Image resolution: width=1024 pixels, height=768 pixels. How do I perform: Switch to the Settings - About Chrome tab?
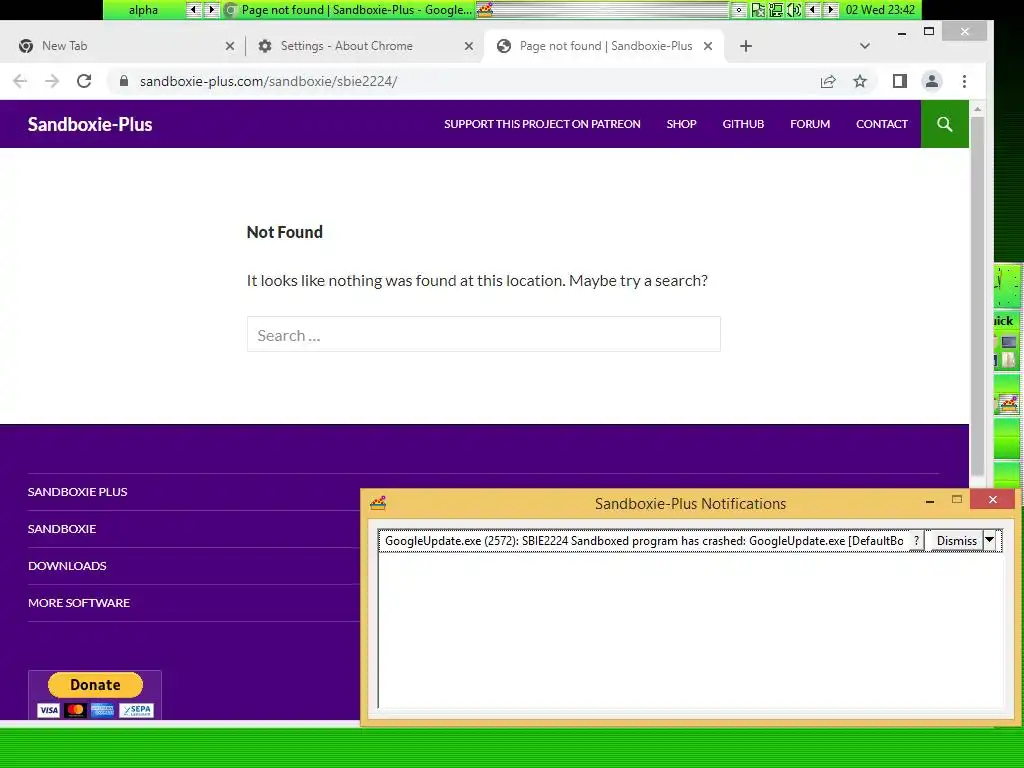(360, 46)
